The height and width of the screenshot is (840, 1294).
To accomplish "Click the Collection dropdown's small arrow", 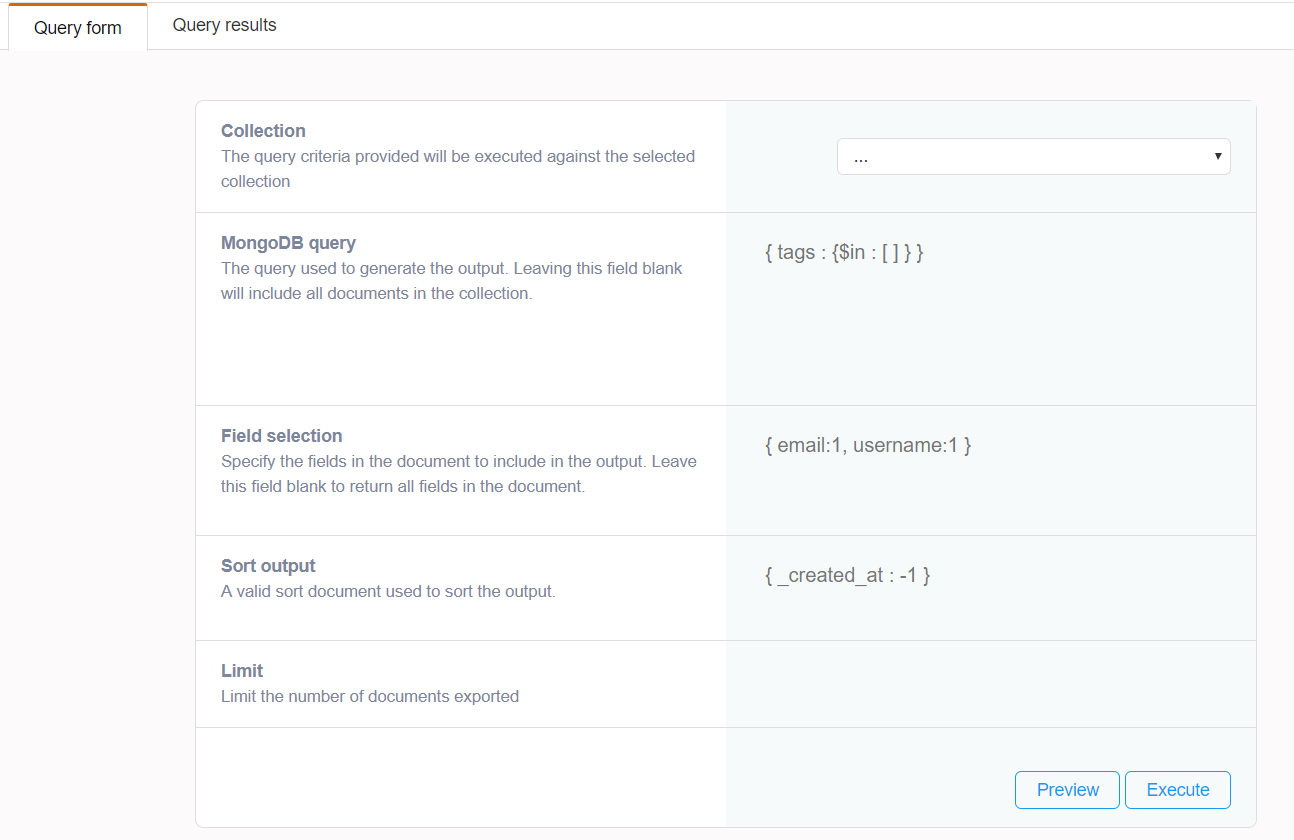I will pos(1217,157).
